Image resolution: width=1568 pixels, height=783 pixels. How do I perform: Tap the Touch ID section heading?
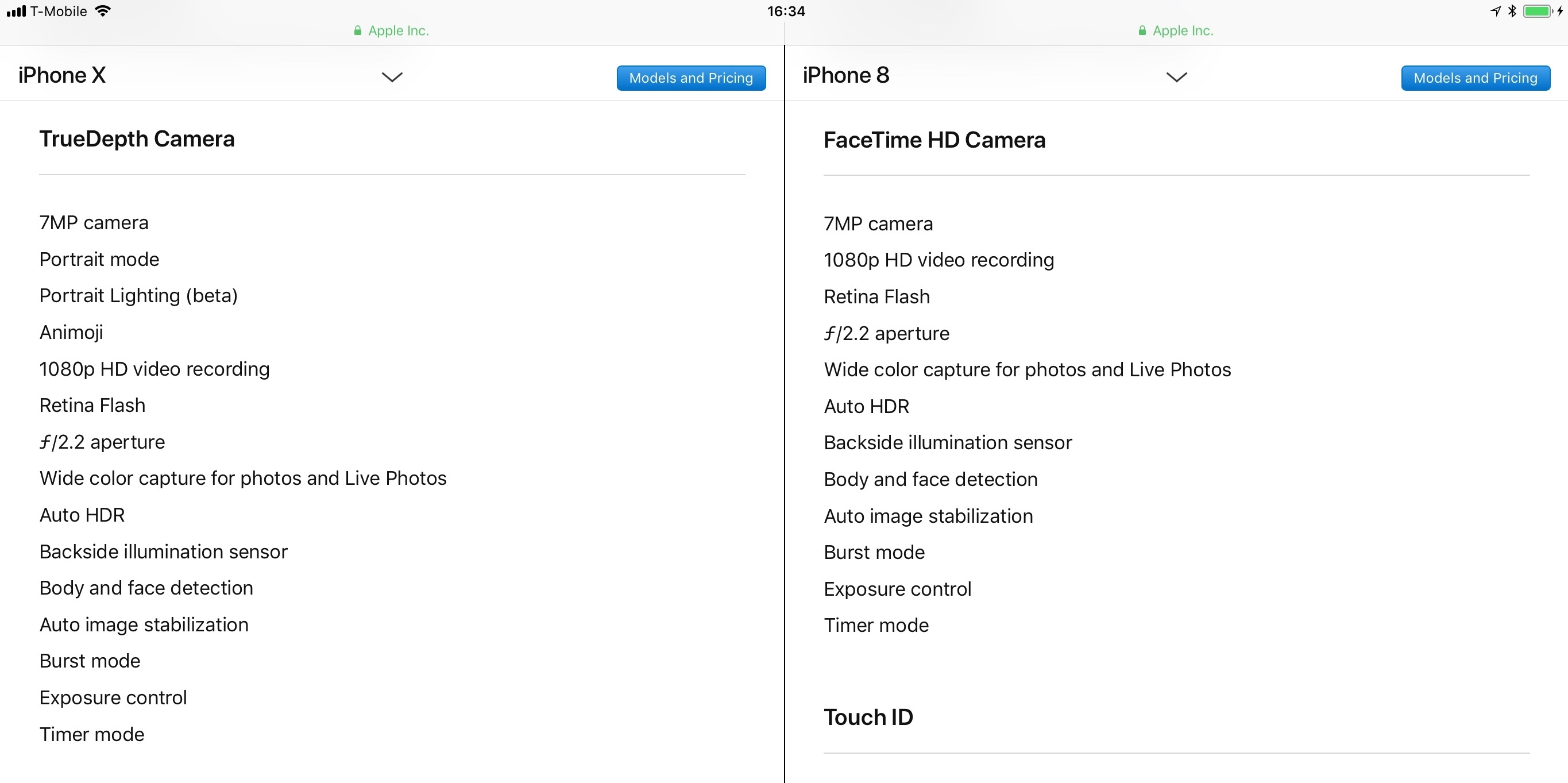(868, 718)
